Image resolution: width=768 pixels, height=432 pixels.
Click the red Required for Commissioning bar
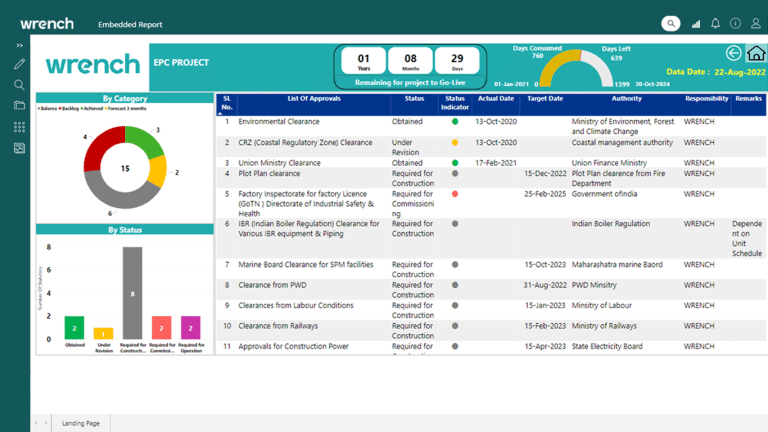(x=161, y=328)
